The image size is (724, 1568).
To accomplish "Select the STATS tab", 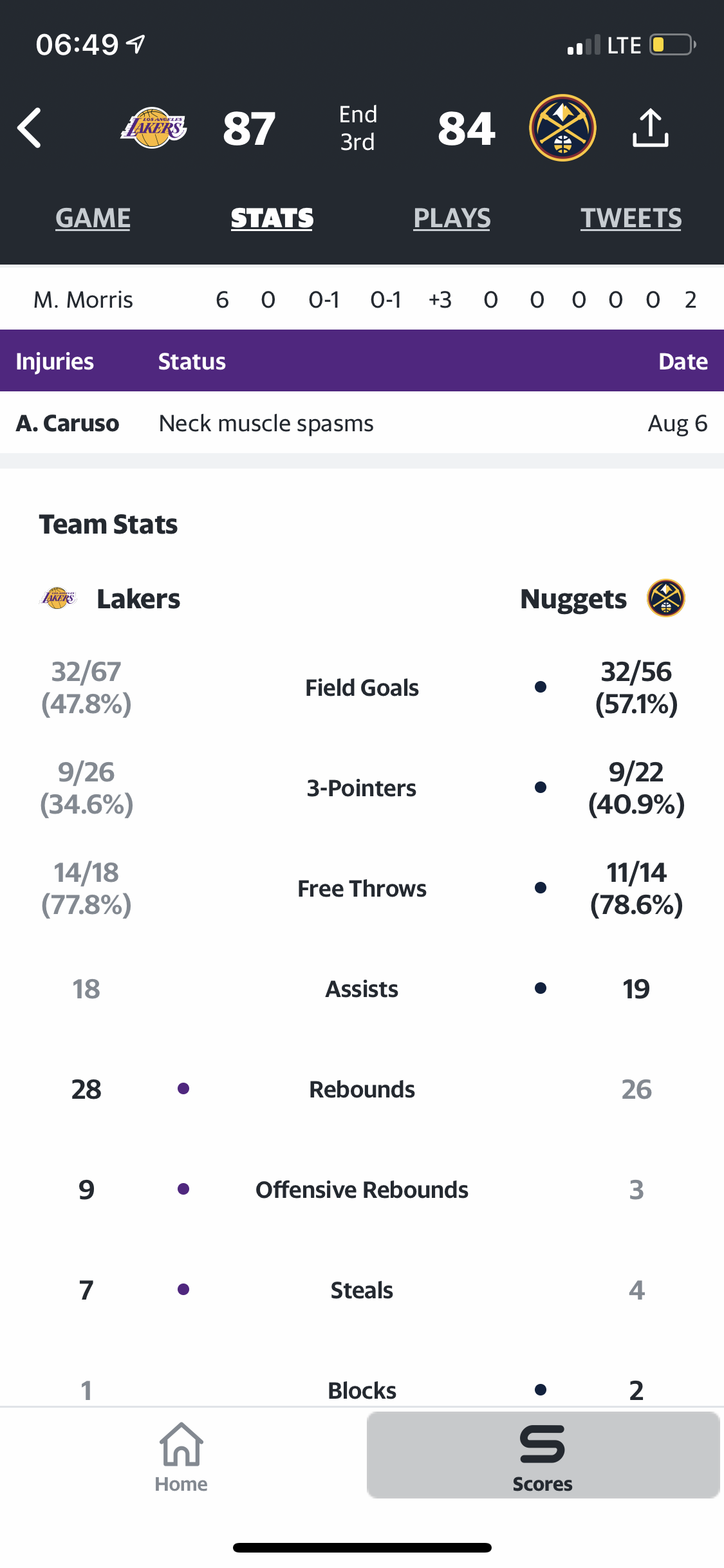I will click(x=272, y=218).
